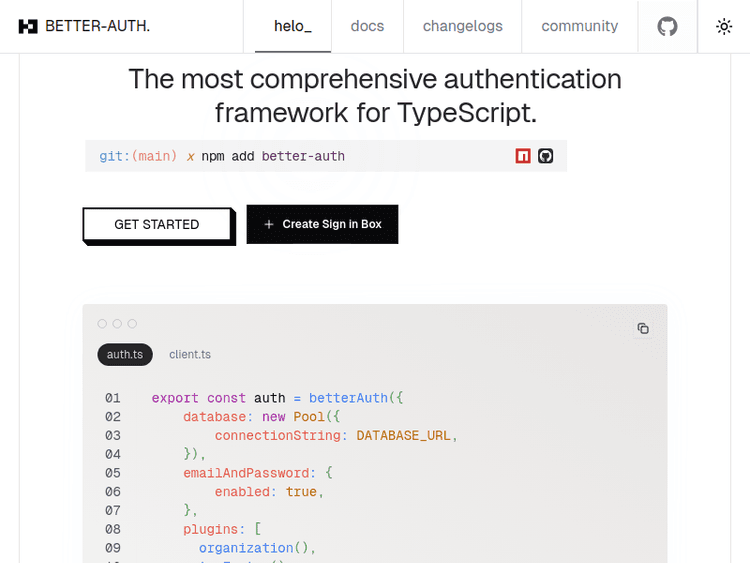Click the Create Sign in Box button
The image size is (750, 563).
point(322,224)
